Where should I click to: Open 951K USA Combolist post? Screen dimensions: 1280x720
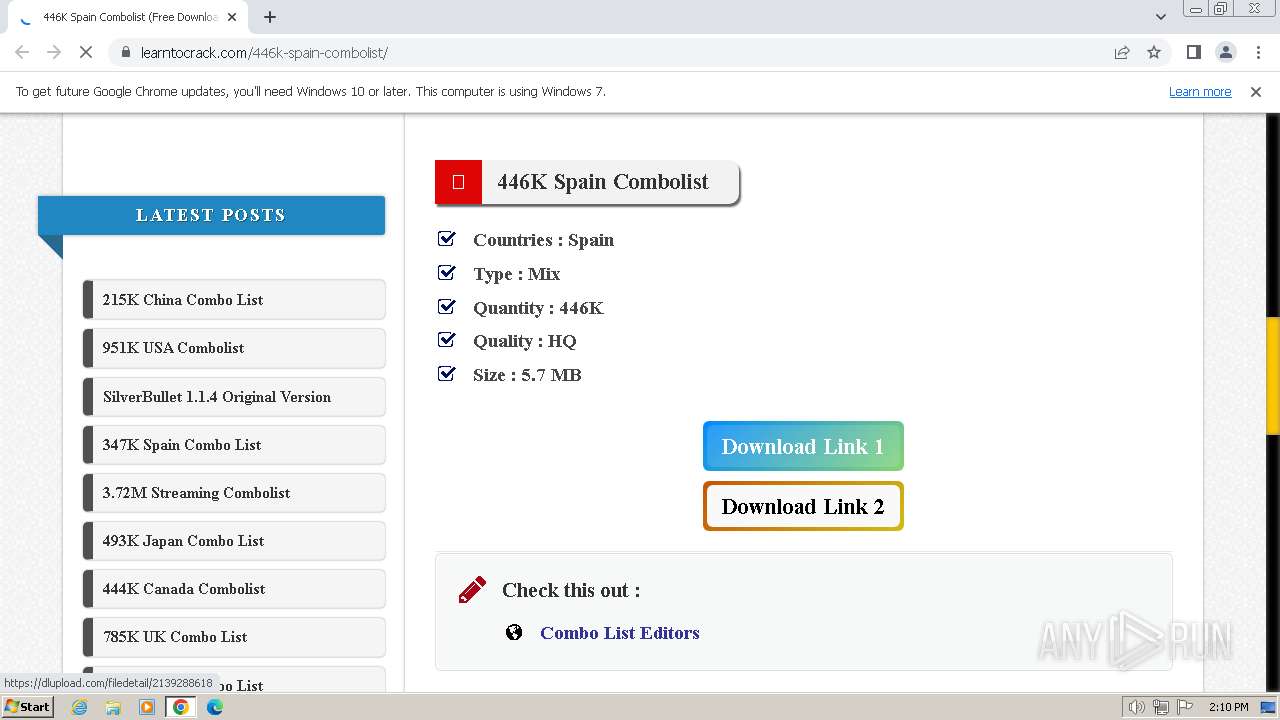pyautogui.click(x=234, y=348)
